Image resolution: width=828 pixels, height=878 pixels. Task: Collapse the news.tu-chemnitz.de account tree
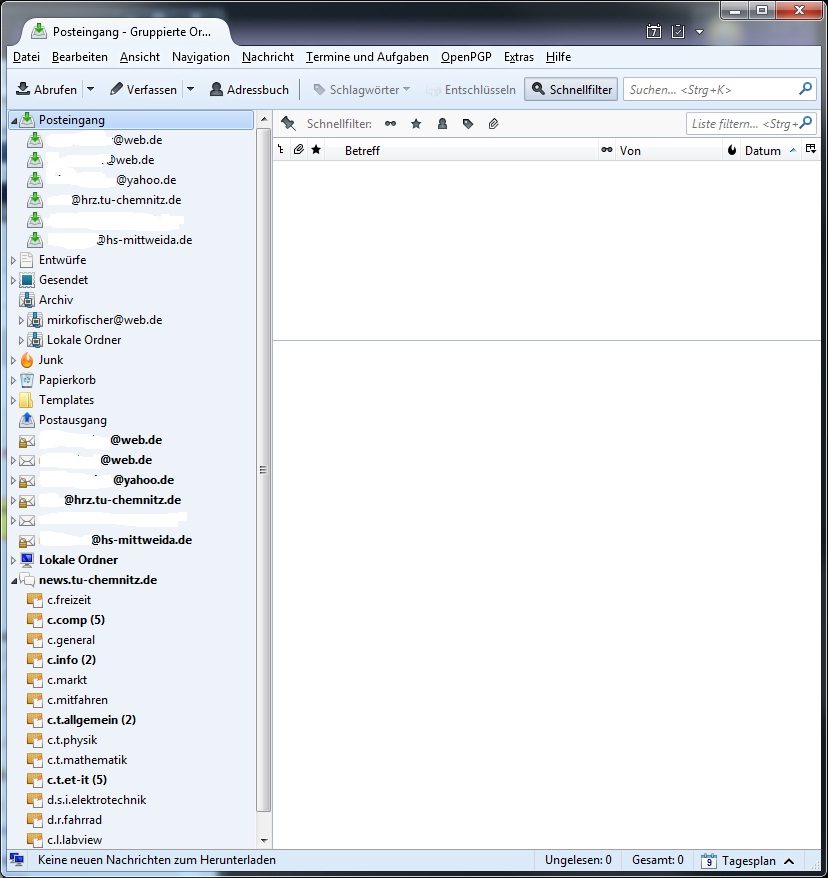point(14,580)
